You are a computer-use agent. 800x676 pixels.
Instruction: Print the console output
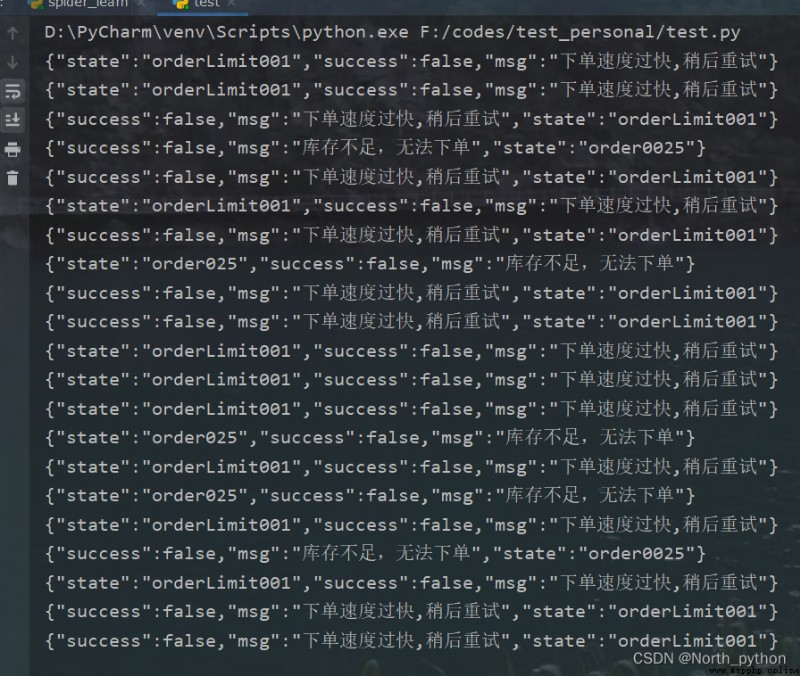coord(13,149)
